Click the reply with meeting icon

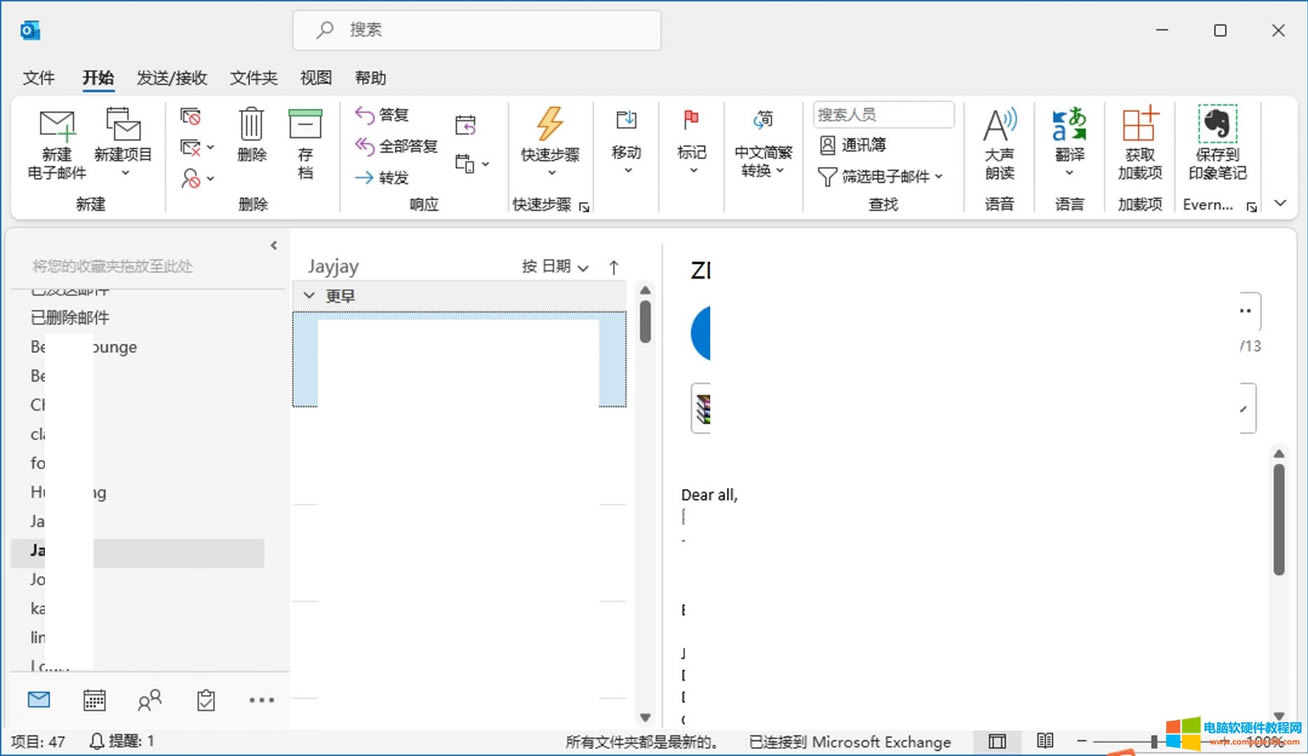[465, 125]
